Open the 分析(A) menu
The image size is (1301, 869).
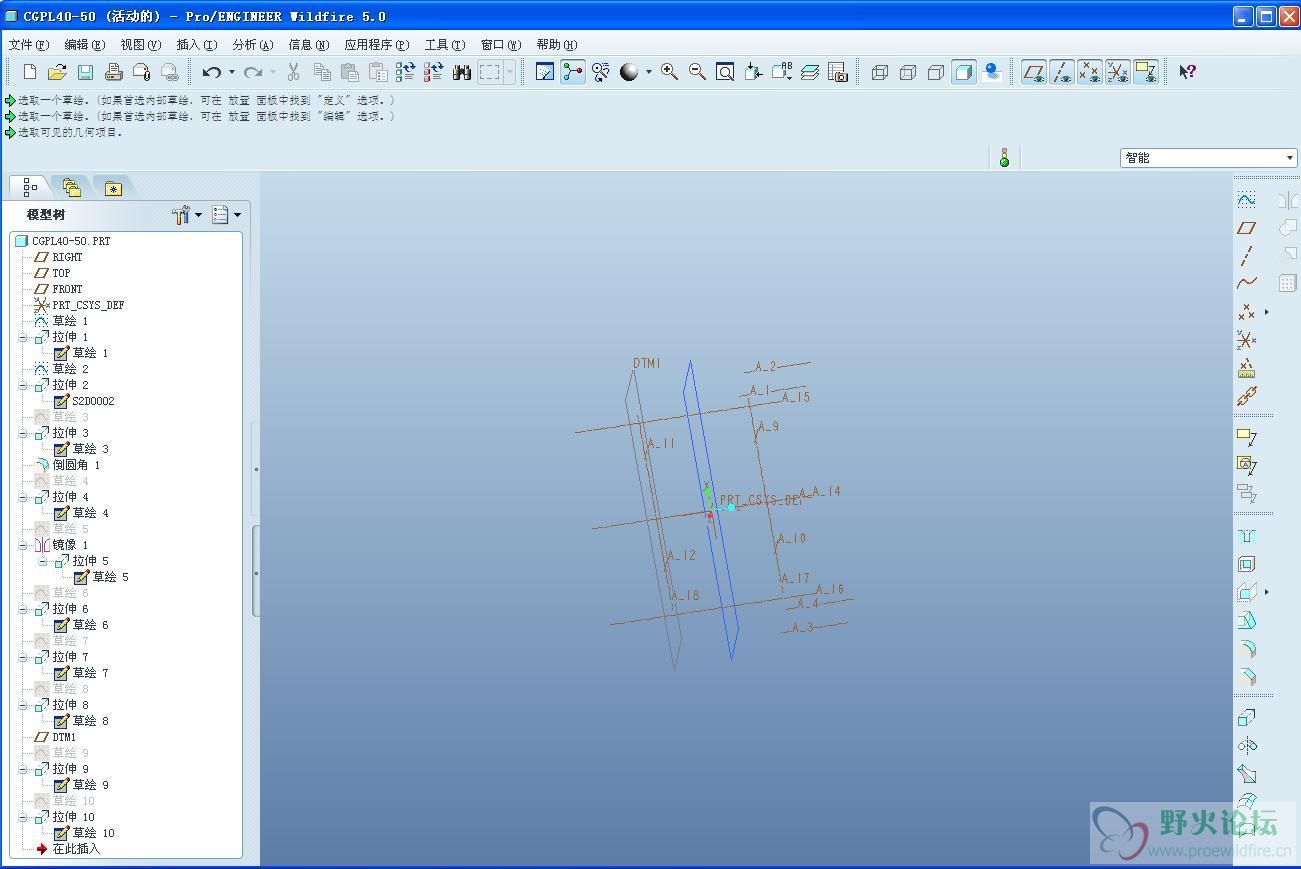coord(253,45)
